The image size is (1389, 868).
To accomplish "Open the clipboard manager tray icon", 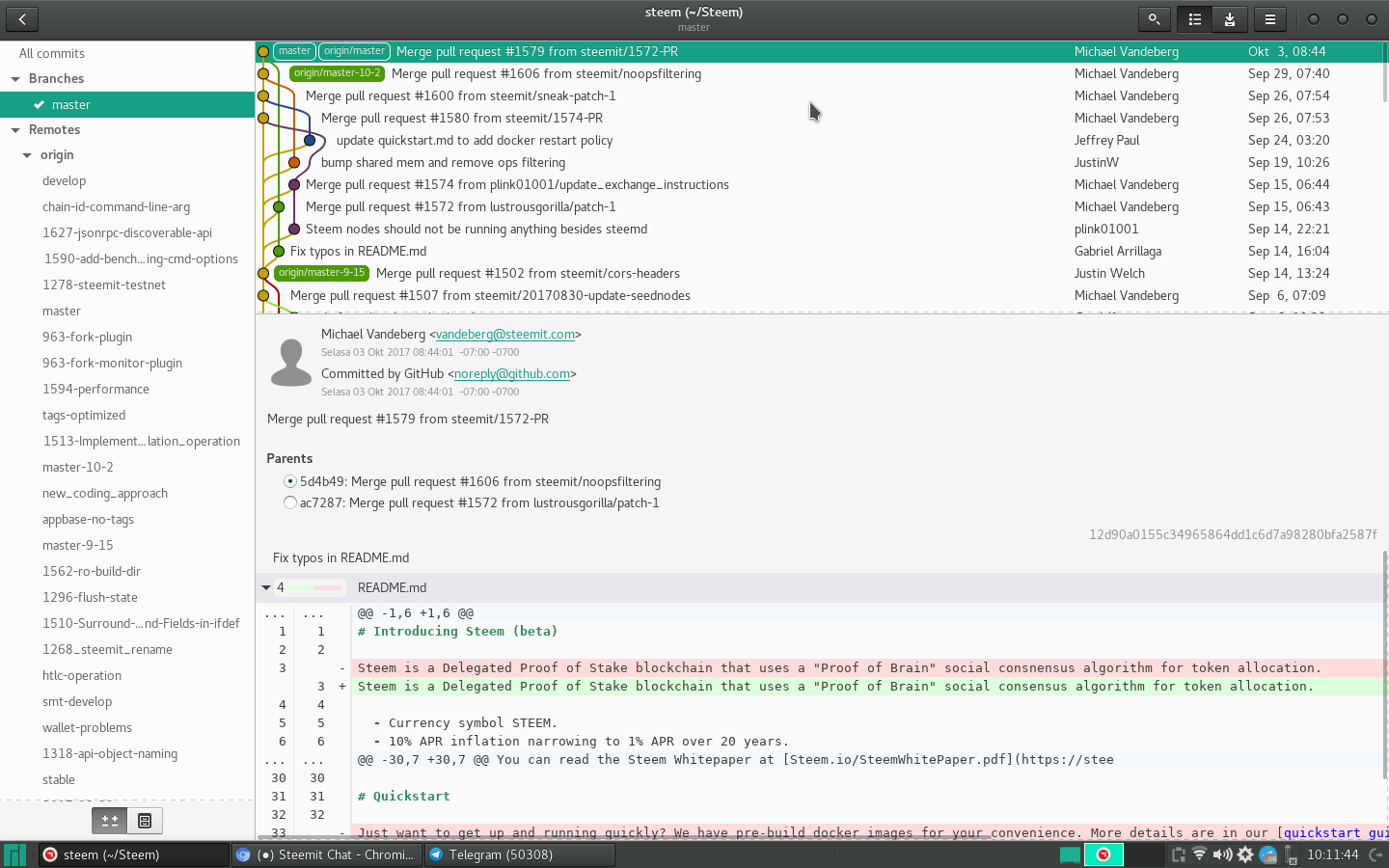I will pyautogui.click(x=1178, y=854).
